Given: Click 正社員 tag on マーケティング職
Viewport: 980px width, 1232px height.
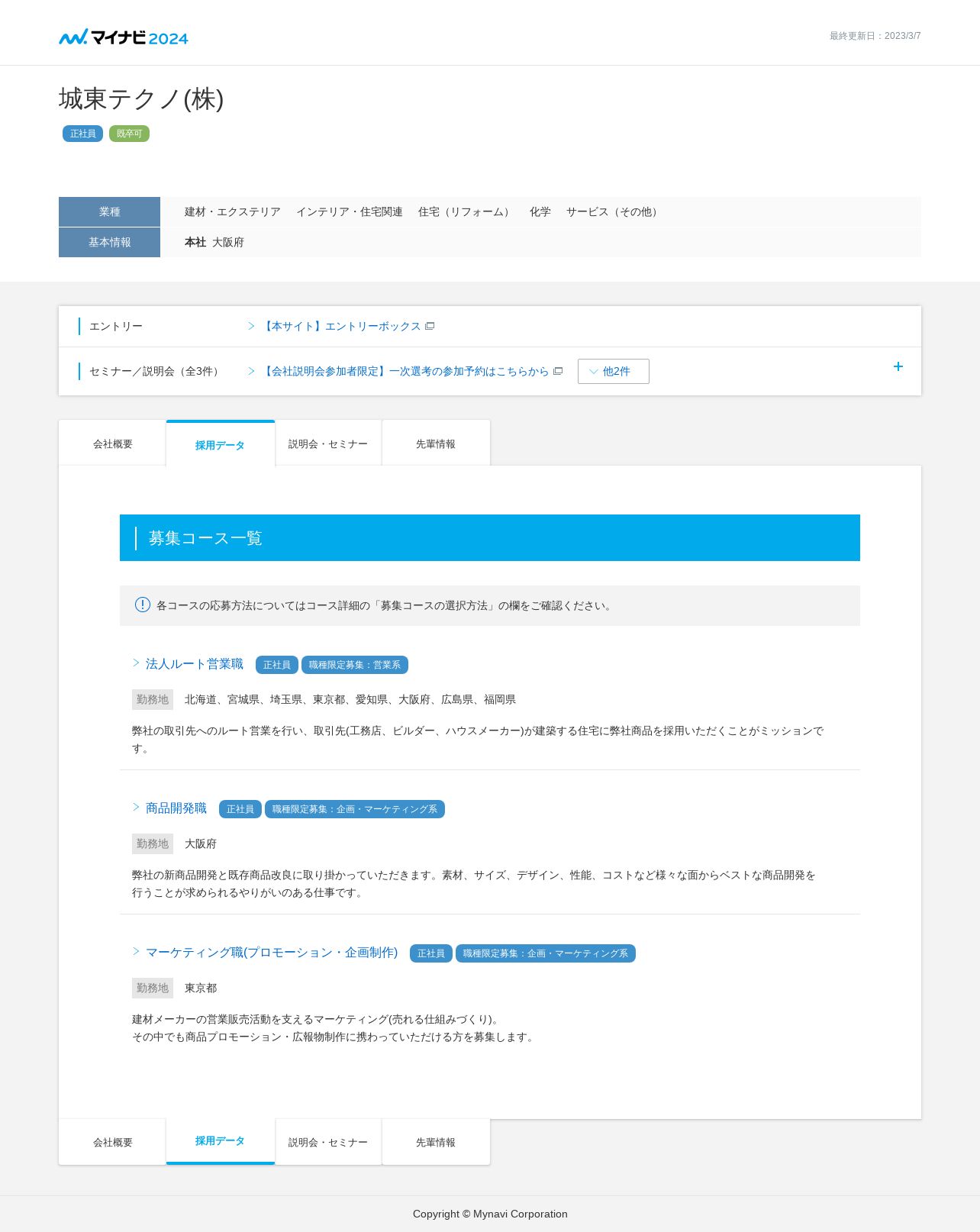Looking at the screenshot, I should pos(431,953).
